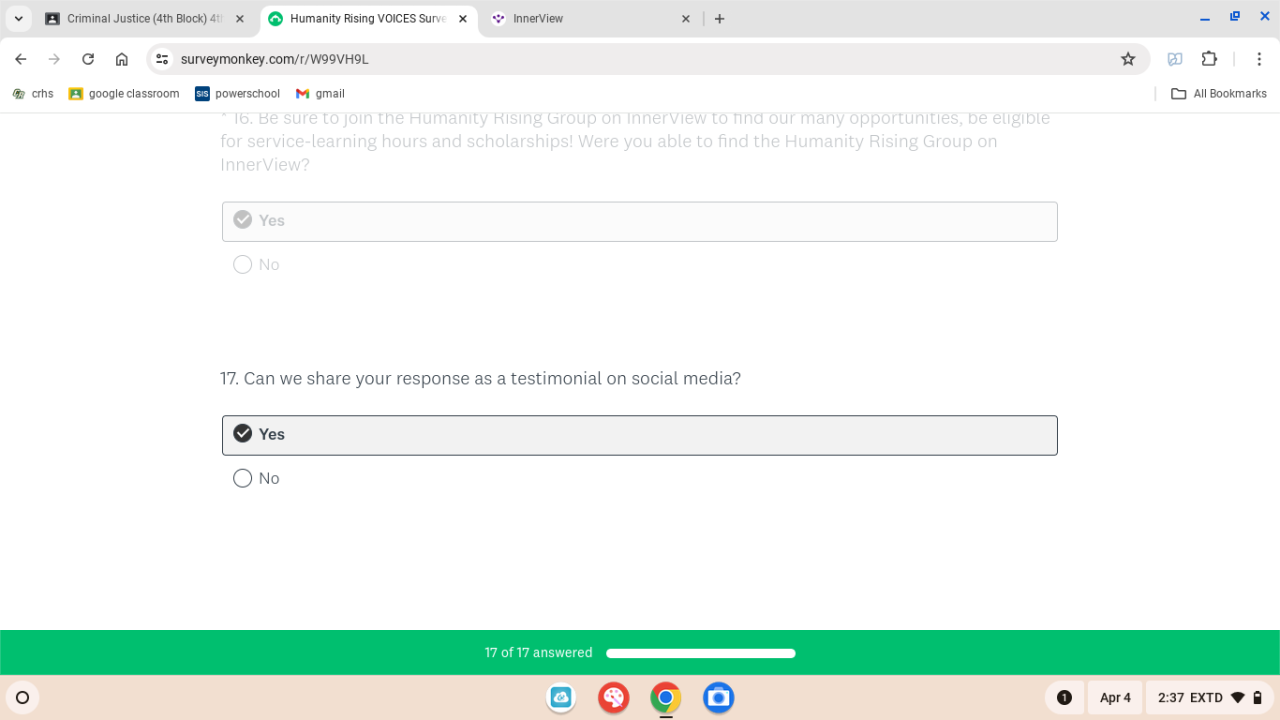View site information icon in address bar
This screenshot has width=1280, height=720.
(x=162, y=59)
